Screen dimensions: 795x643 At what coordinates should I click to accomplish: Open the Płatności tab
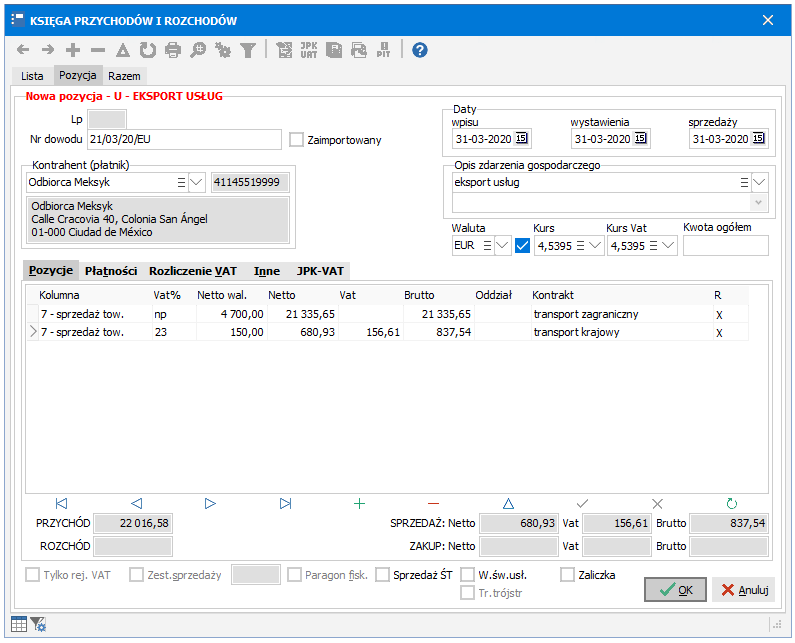(111, 271)
